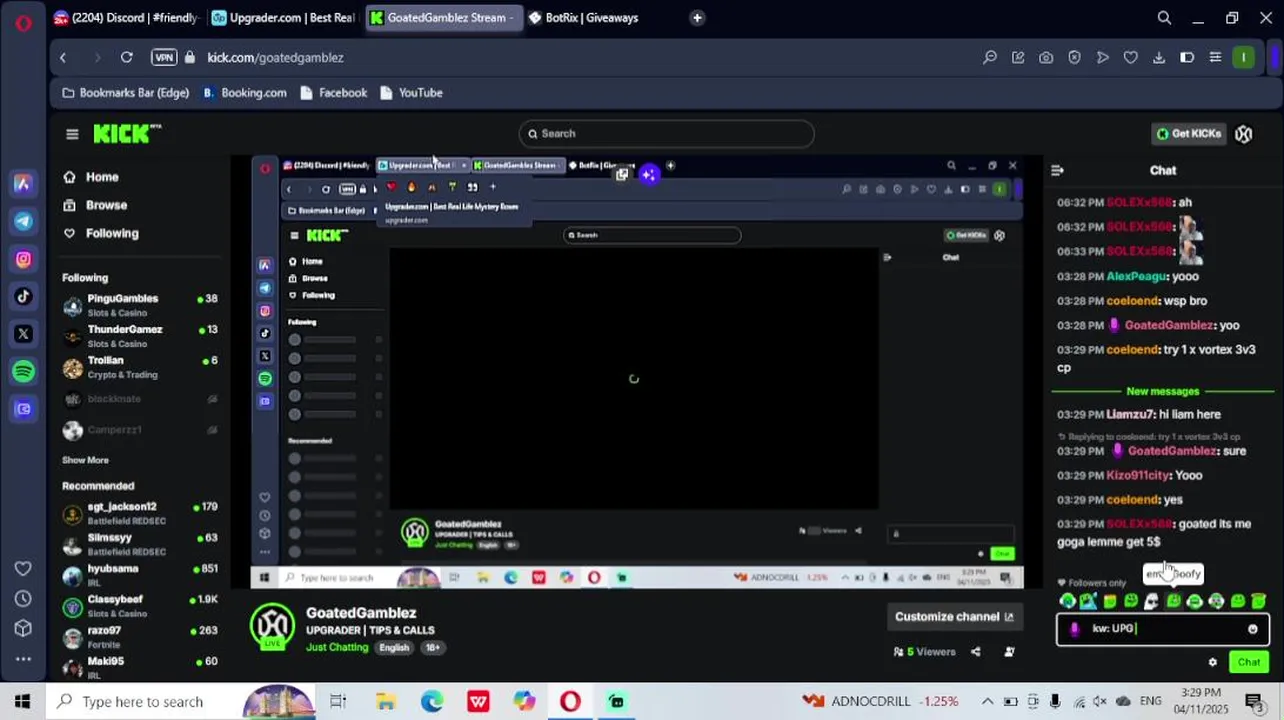
Task: Open the YouTube bookmark
Action: pyautogui.click(x=410, y=93)
